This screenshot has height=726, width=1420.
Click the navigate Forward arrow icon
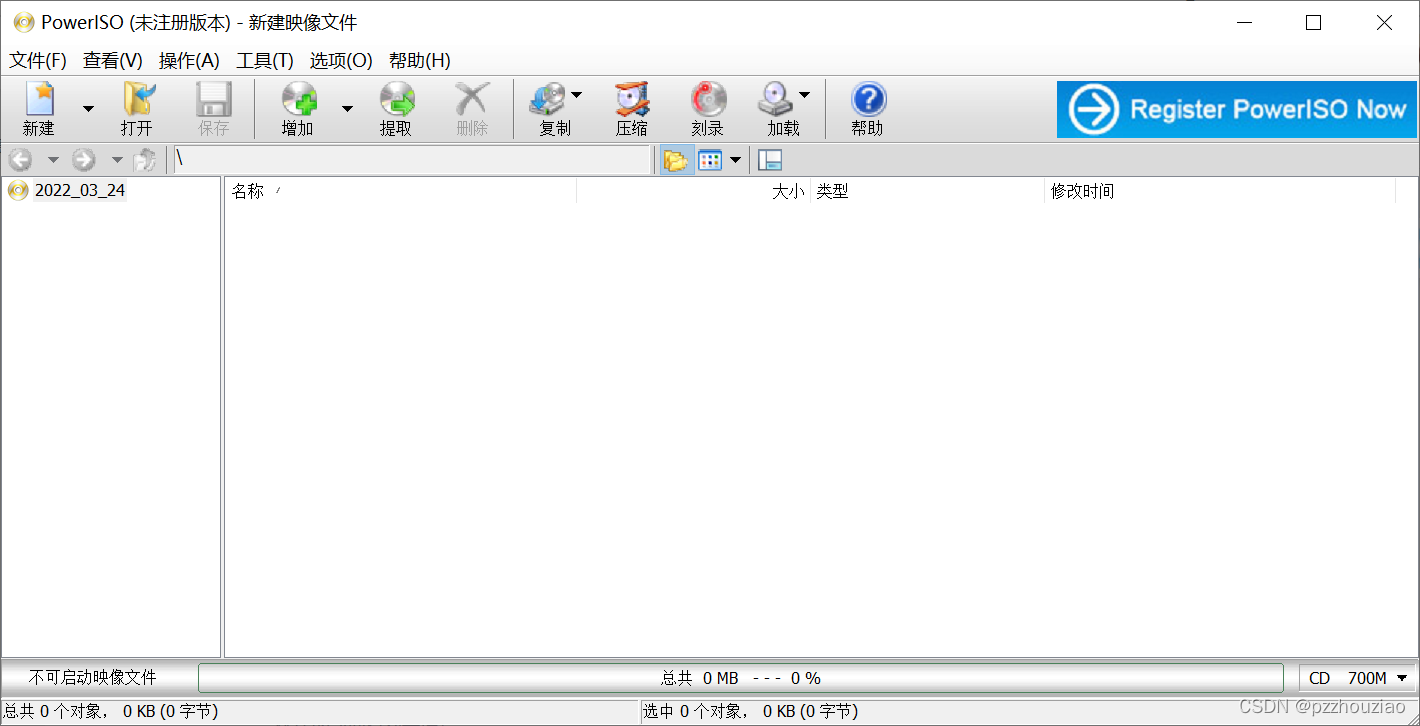pyautogui.click(x=84, y=160)
